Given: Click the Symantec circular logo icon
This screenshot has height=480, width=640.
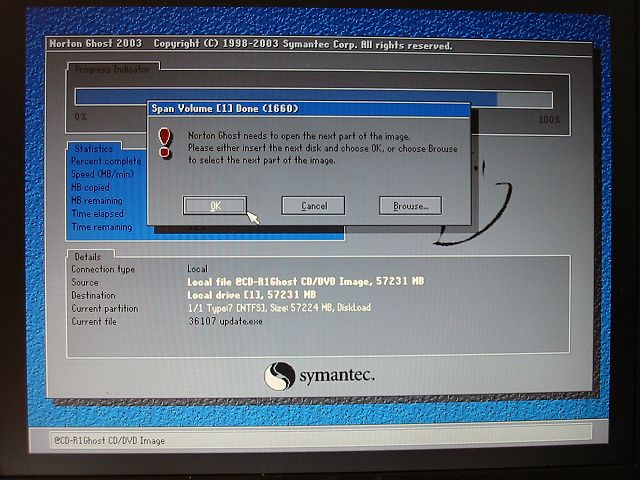Looking at the screenshot, I should point(280,377).
